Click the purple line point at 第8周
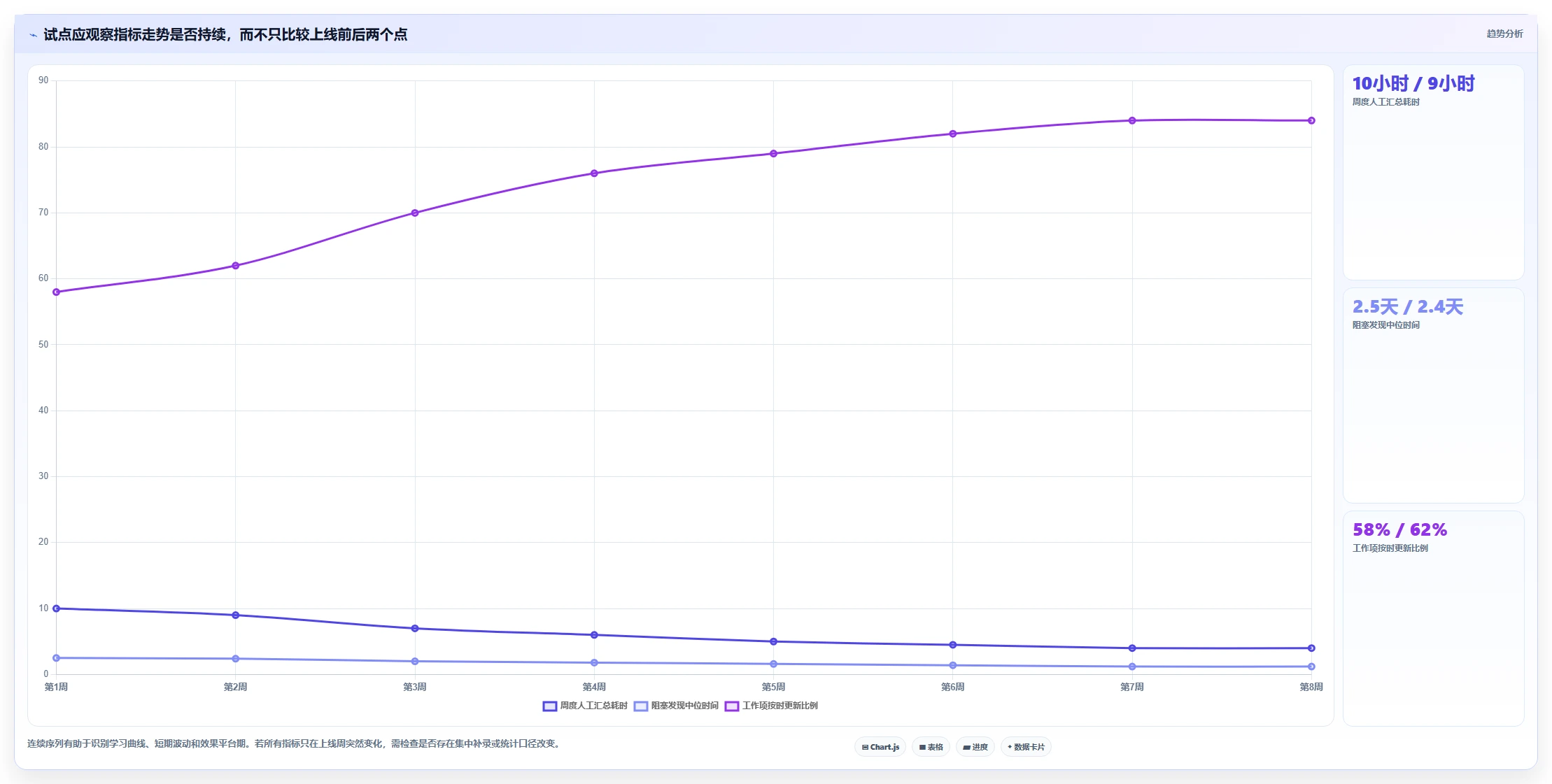Image resolution: width=1552 pixels, height=784 pixels. pyautogui.click(x=1311, y=120)
